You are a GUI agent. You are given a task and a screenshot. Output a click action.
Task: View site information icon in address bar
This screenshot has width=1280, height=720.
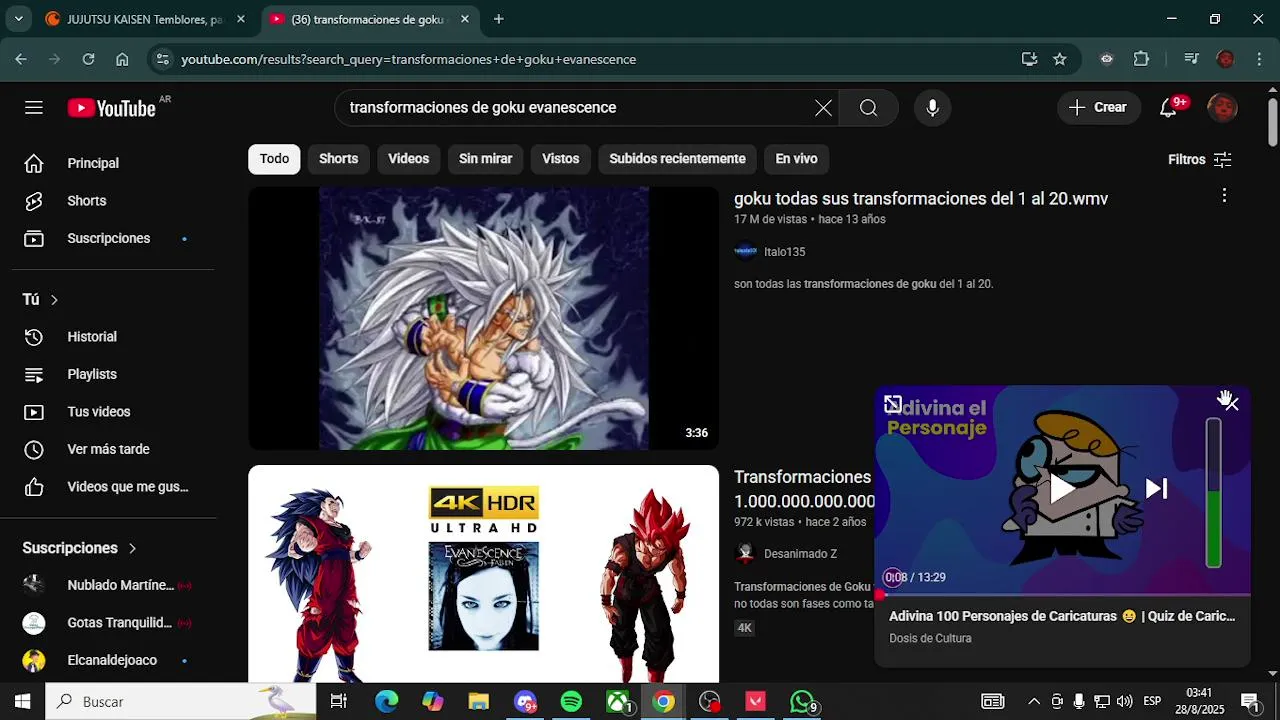164,59
